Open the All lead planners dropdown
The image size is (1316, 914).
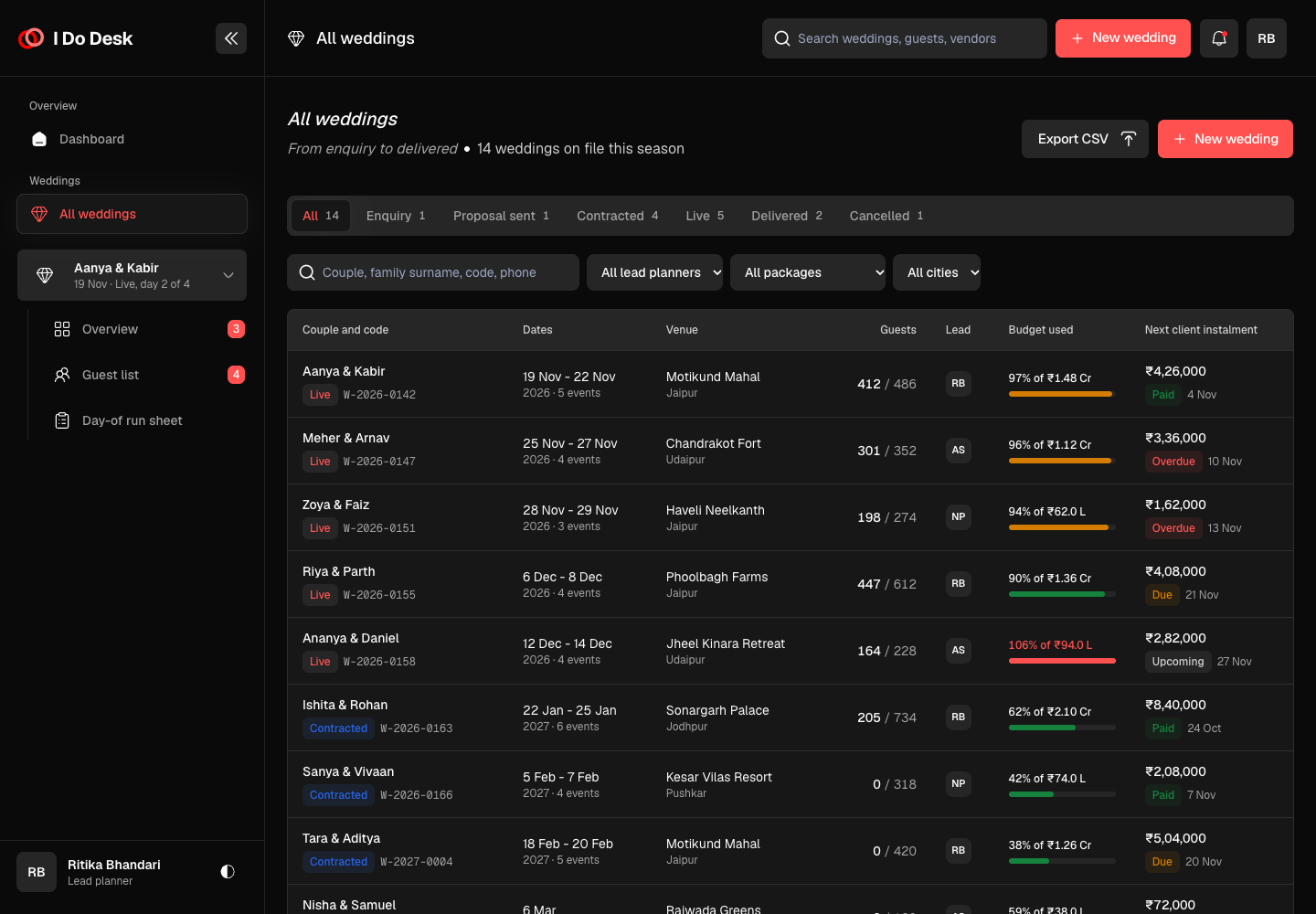[x=655, y=272]
